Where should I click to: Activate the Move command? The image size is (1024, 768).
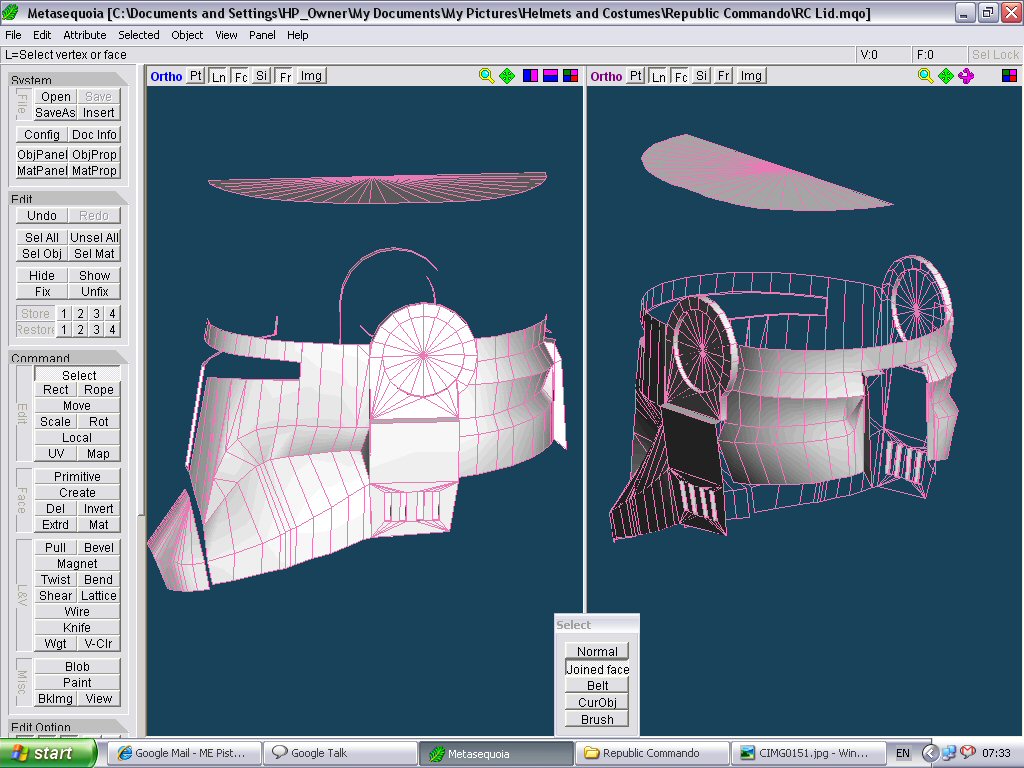pos(77,406)
